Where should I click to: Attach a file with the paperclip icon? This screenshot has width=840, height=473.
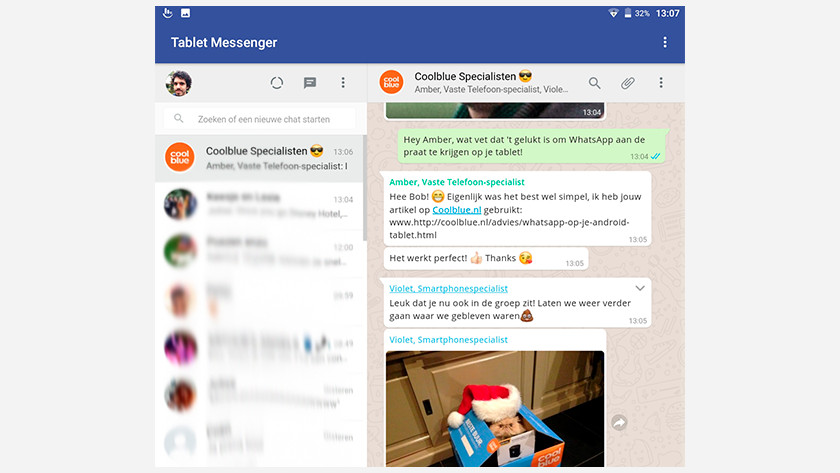click(627, 83)
